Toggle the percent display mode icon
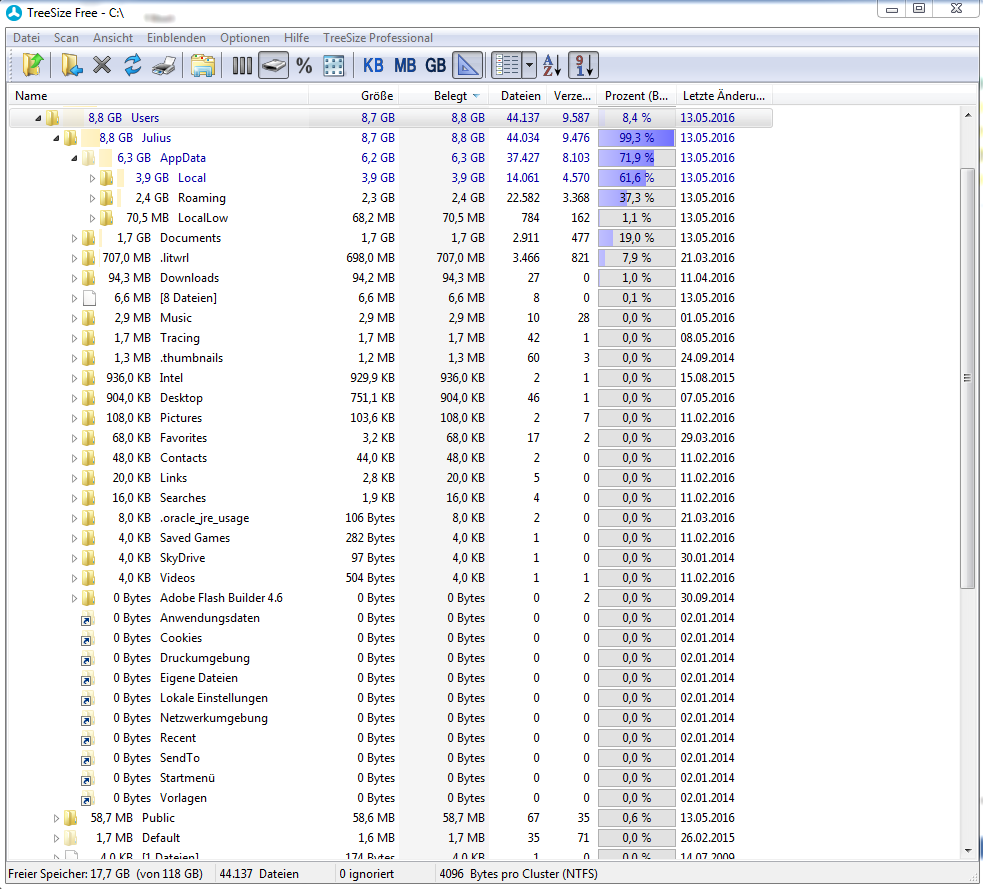 pyautogui.click(x=304, y=65)
